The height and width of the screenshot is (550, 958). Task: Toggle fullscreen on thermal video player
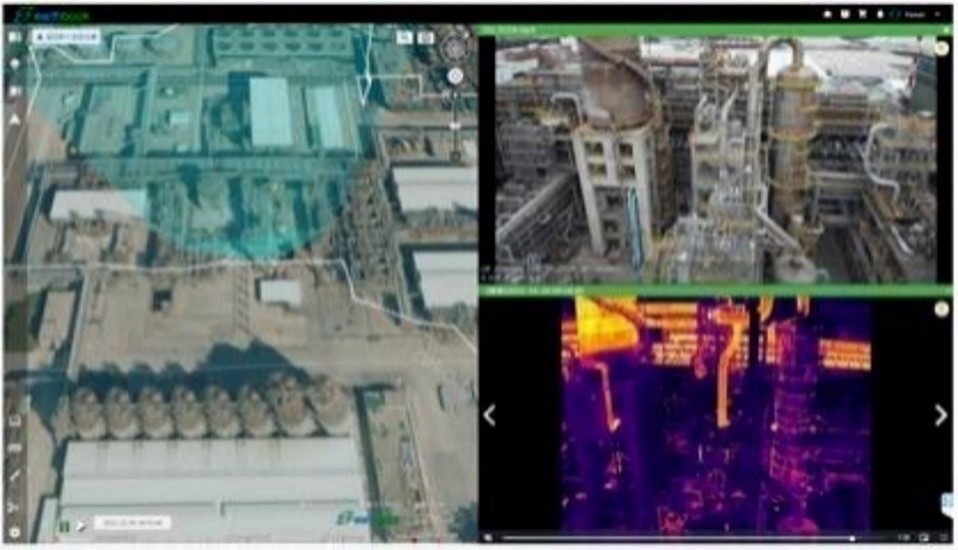[943, 538]
